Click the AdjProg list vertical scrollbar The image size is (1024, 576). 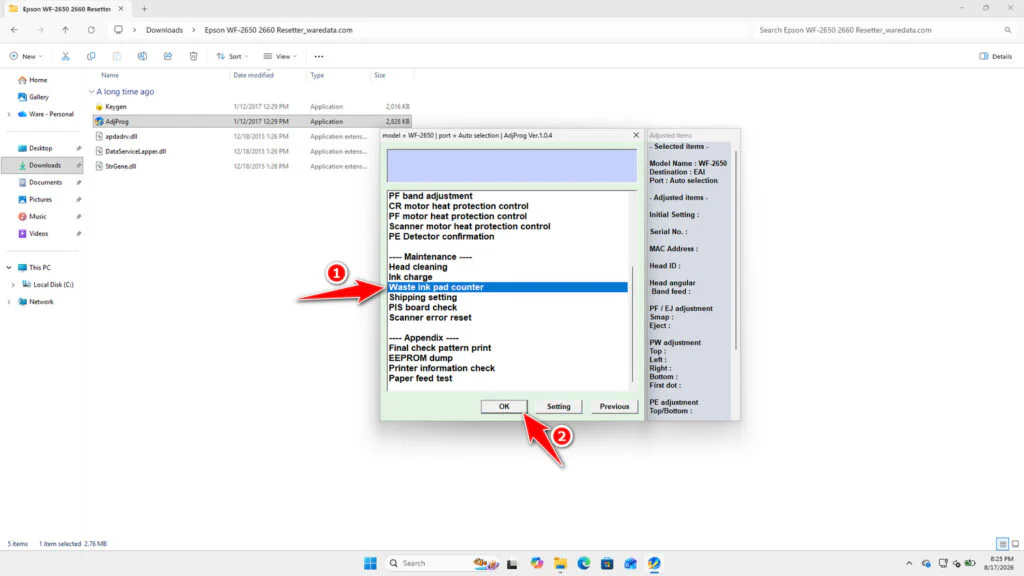click(632, 323)
